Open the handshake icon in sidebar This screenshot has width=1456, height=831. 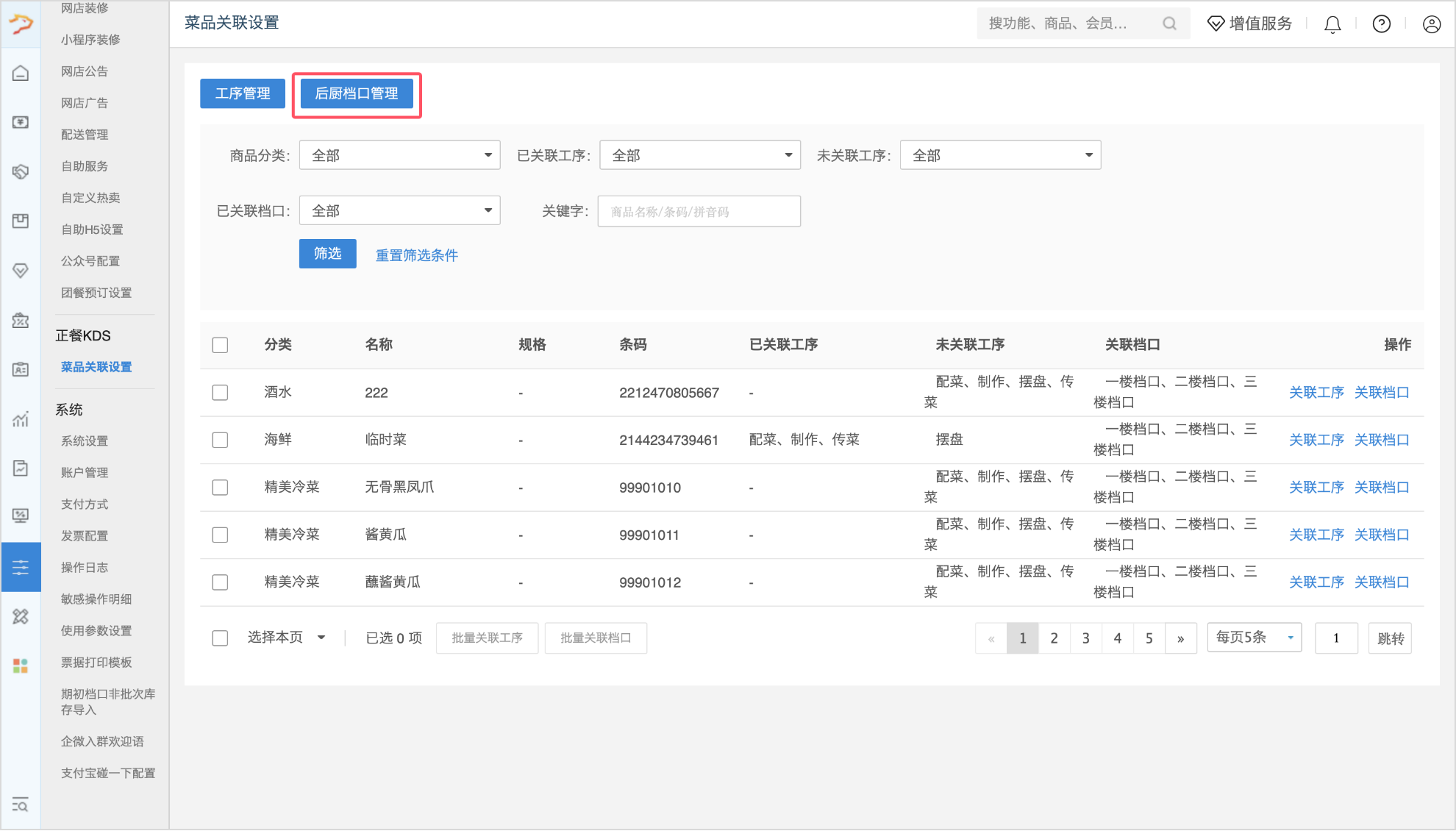(21, 171)
